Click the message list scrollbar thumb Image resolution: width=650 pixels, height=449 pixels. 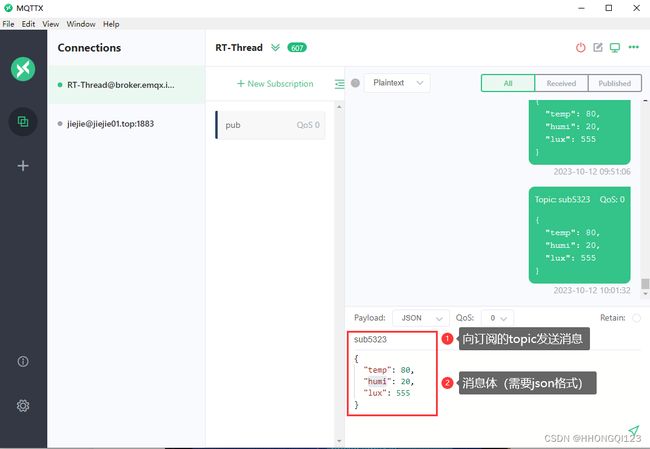645,284
